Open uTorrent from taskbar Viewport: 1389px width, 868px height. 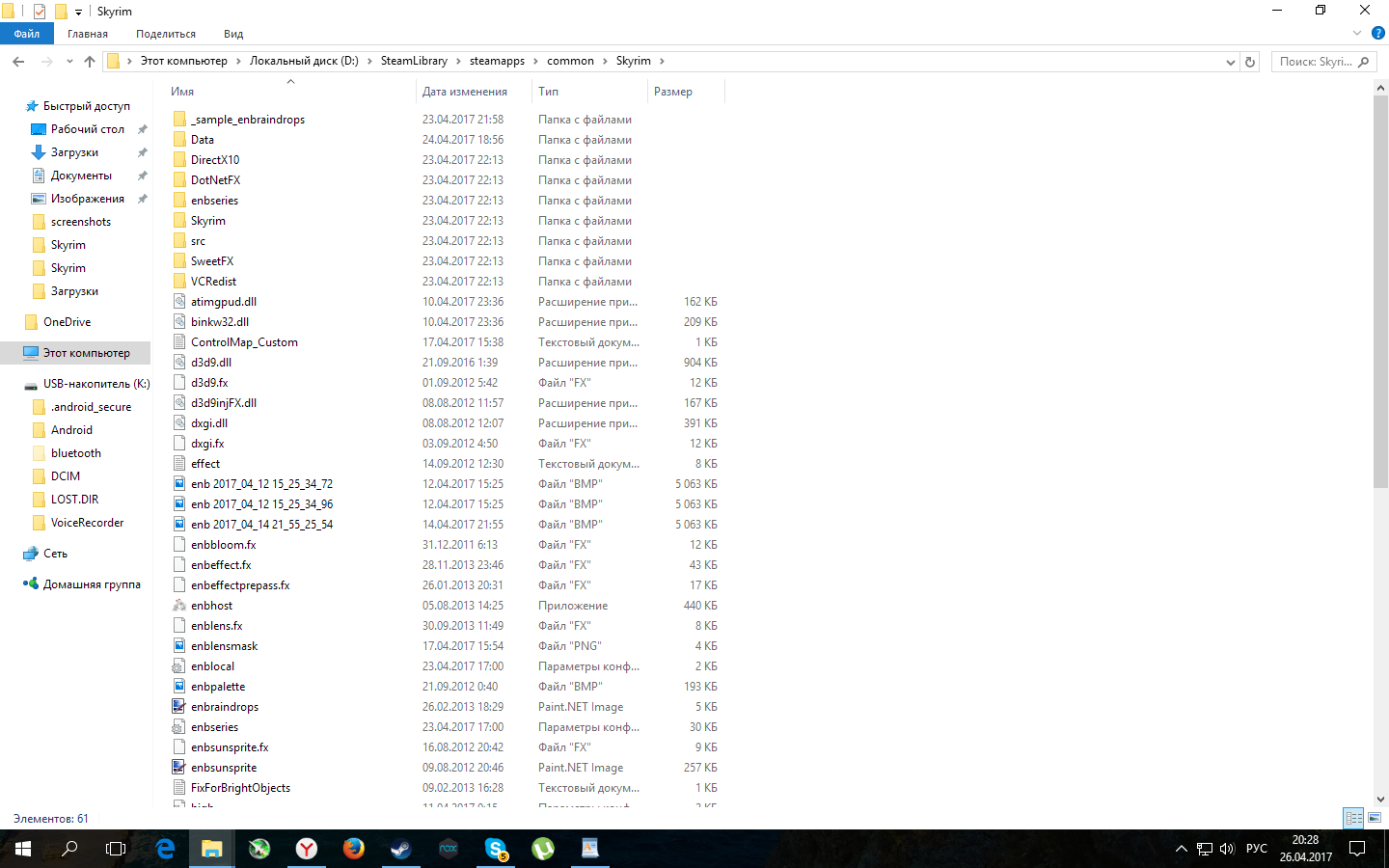(543, 849)
